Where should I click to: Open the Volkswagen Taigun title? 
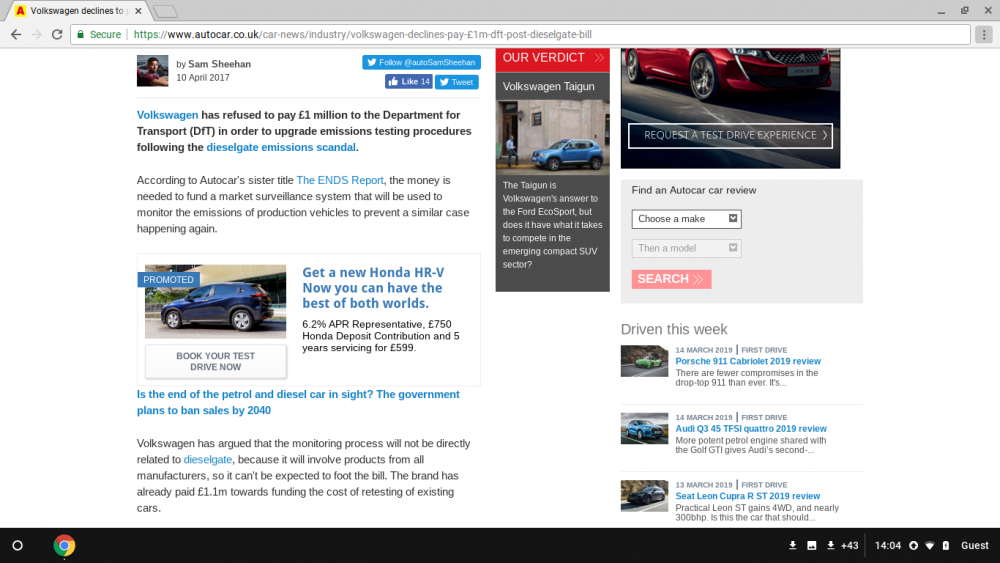(548, 87)
